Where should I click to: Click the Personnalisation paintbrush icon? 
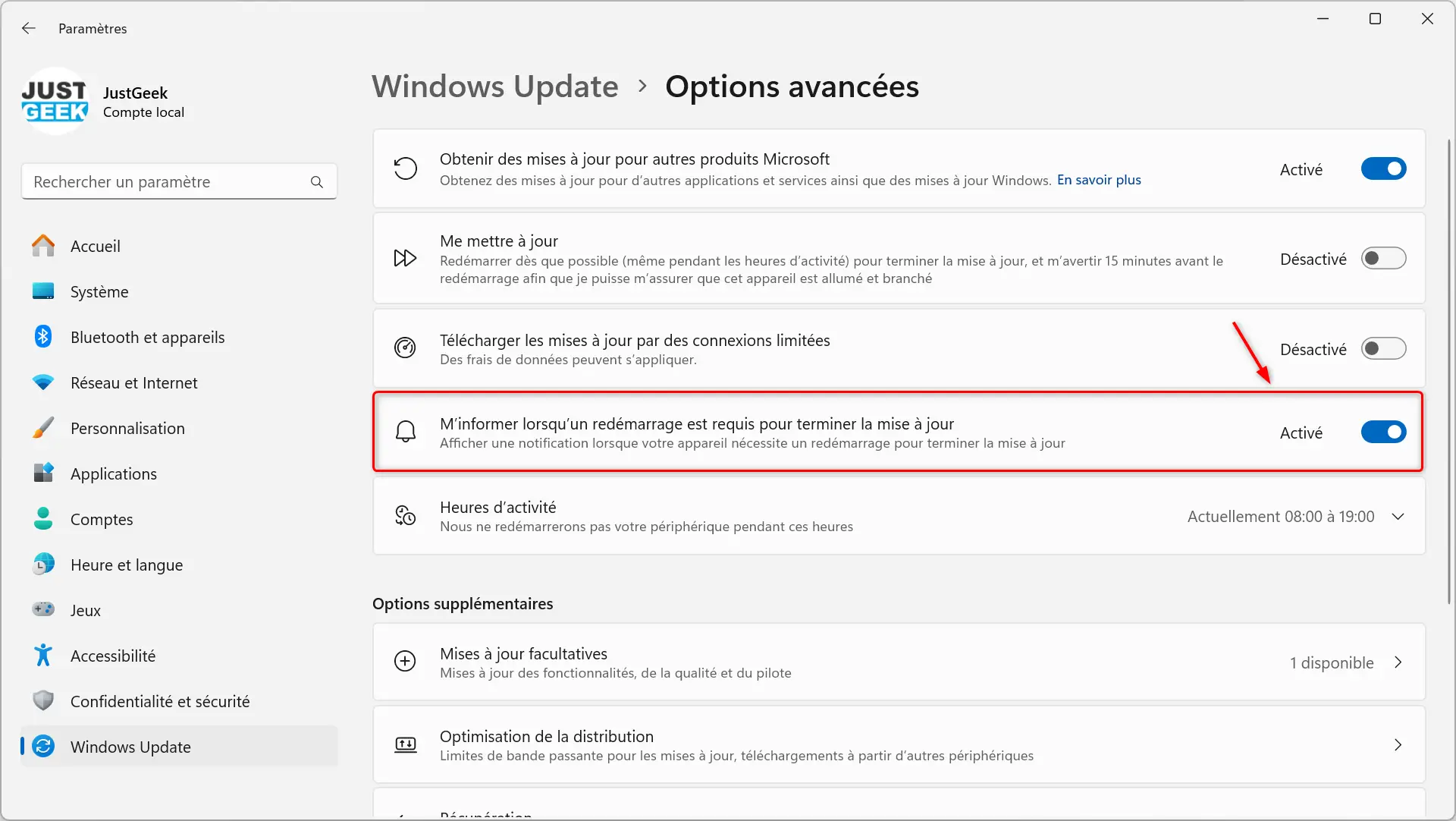(43, 428)
